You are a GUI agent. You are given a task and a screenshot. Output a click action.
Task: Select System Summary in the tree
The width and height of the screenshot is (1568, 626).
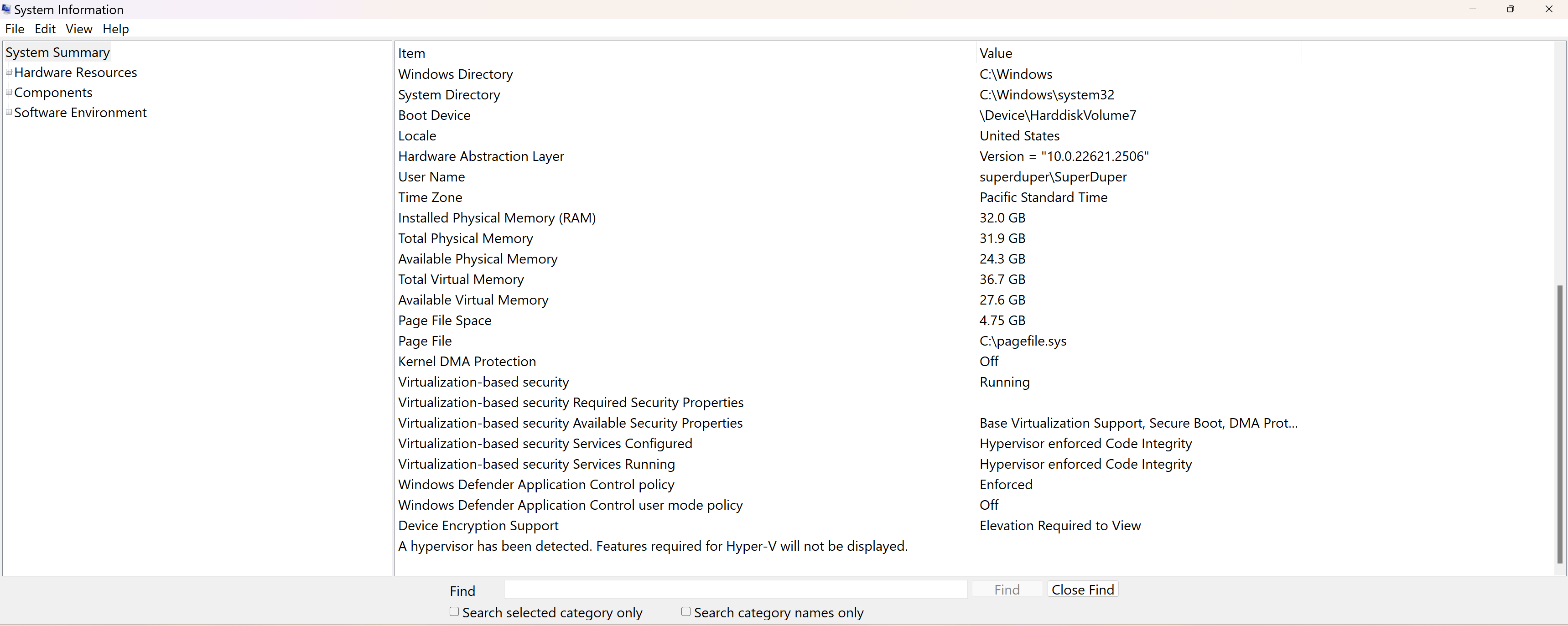pos(57,53)
